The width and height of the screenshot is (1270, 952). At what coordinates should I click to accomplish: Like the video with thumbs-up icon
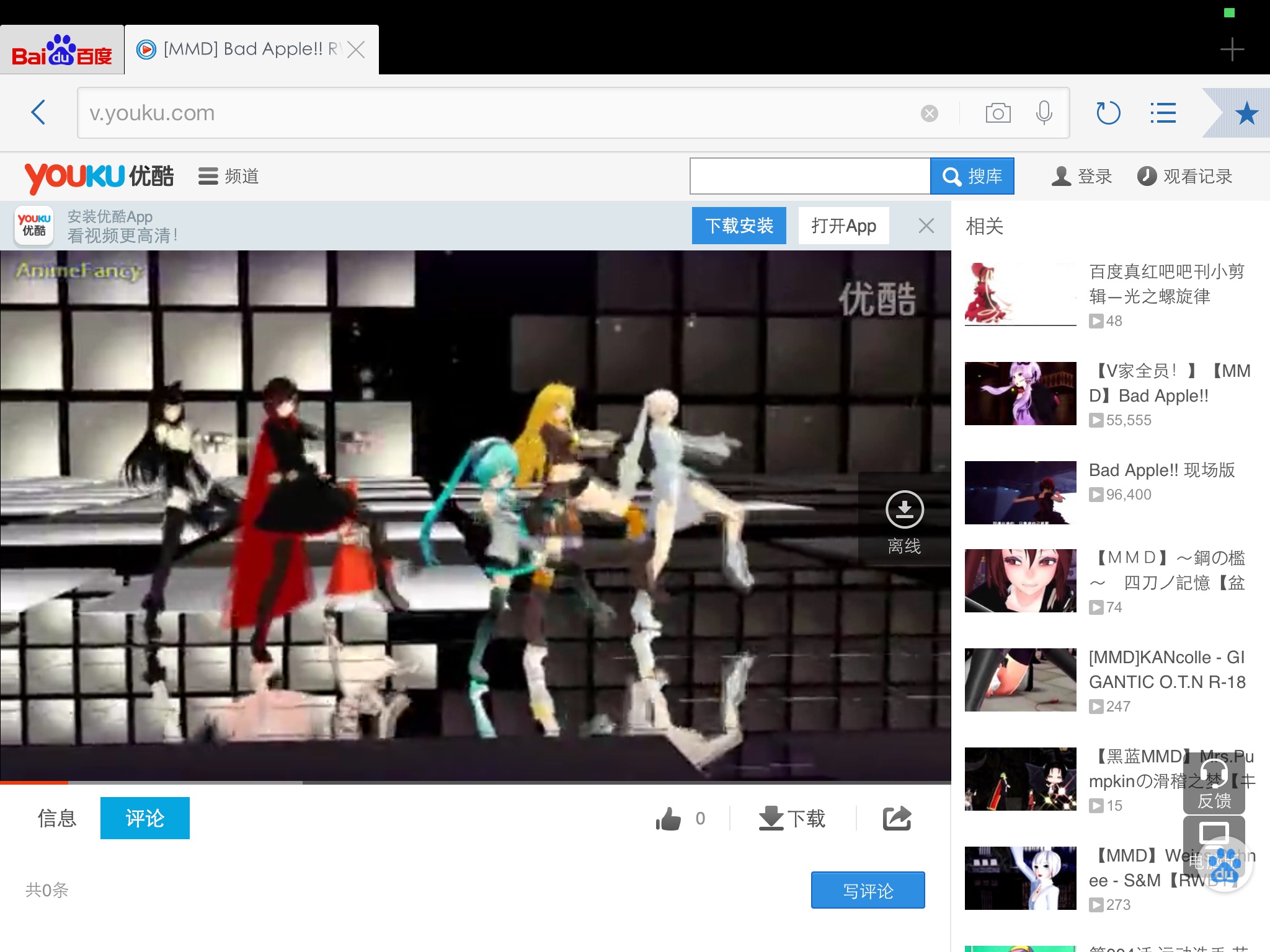pyautogui.click(x=668, y=818)
